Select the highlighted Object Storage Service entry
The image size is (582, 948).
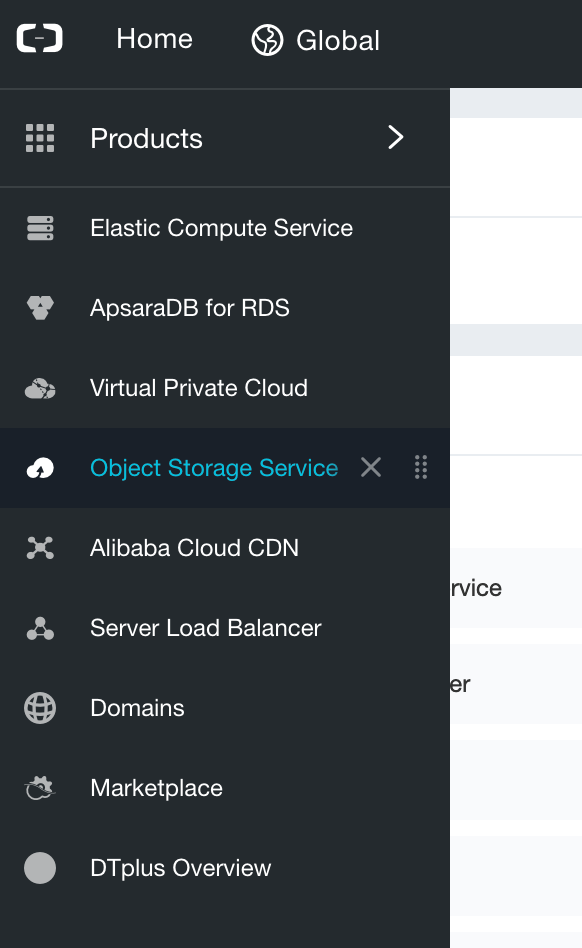214,467
